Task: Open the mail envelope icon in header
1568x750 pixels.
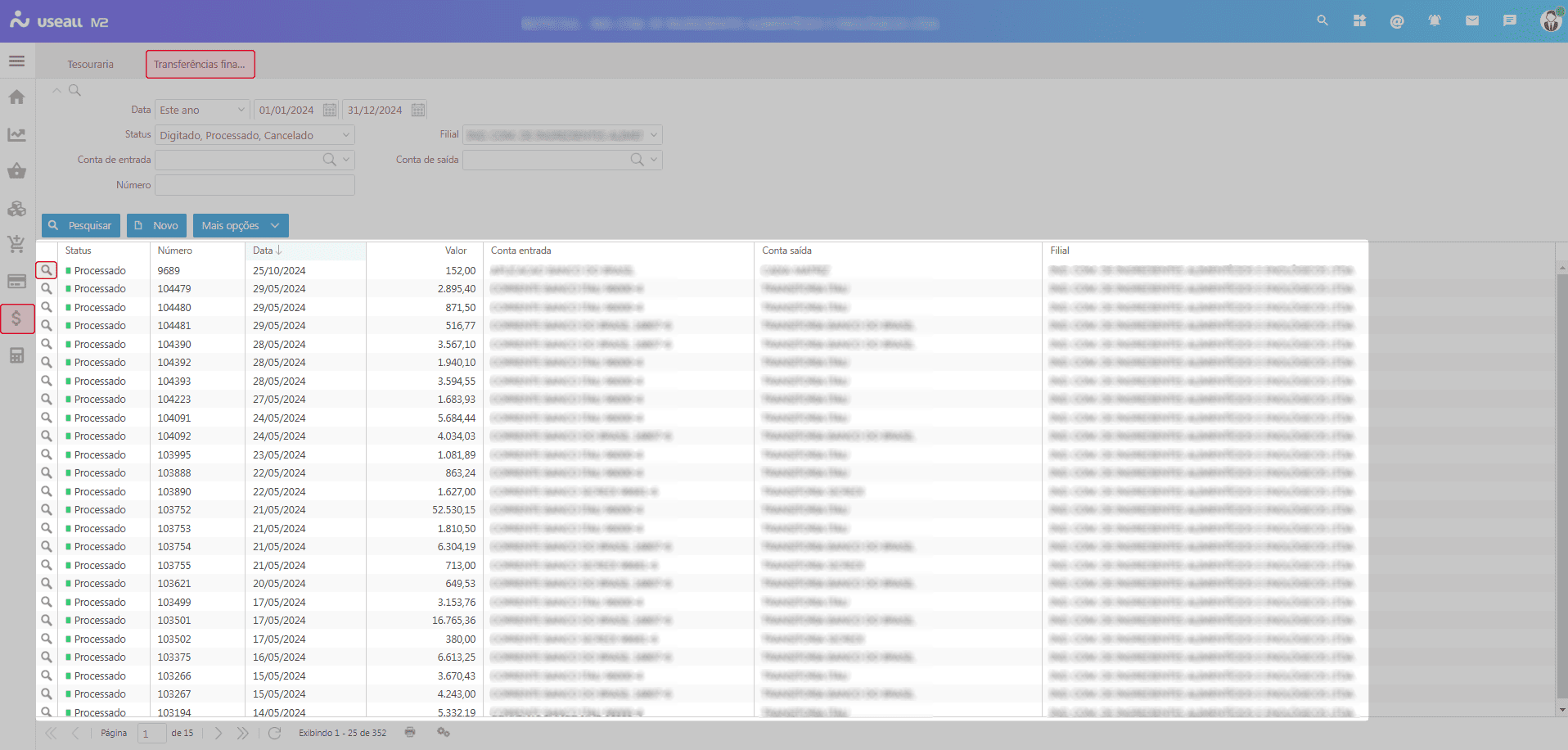Action: tap(1471, 20)
